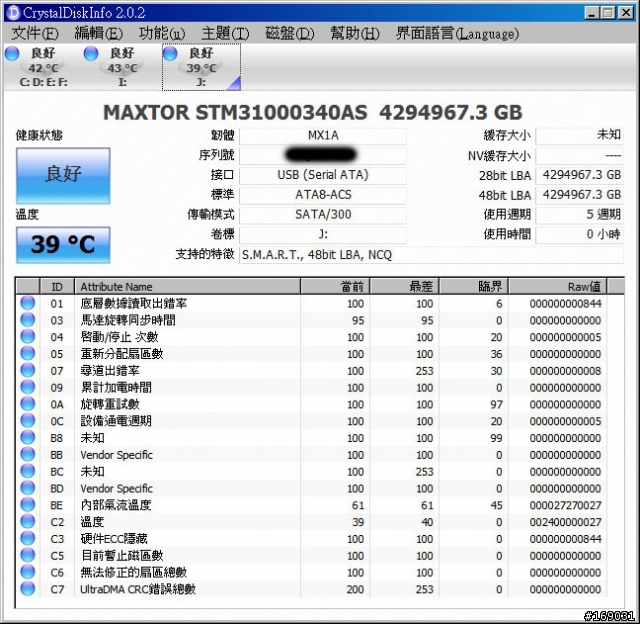The height and width of the screenshot is (624, 640).
Task: Click the status orb for attribute C7
Action: [x=28, y=588]
